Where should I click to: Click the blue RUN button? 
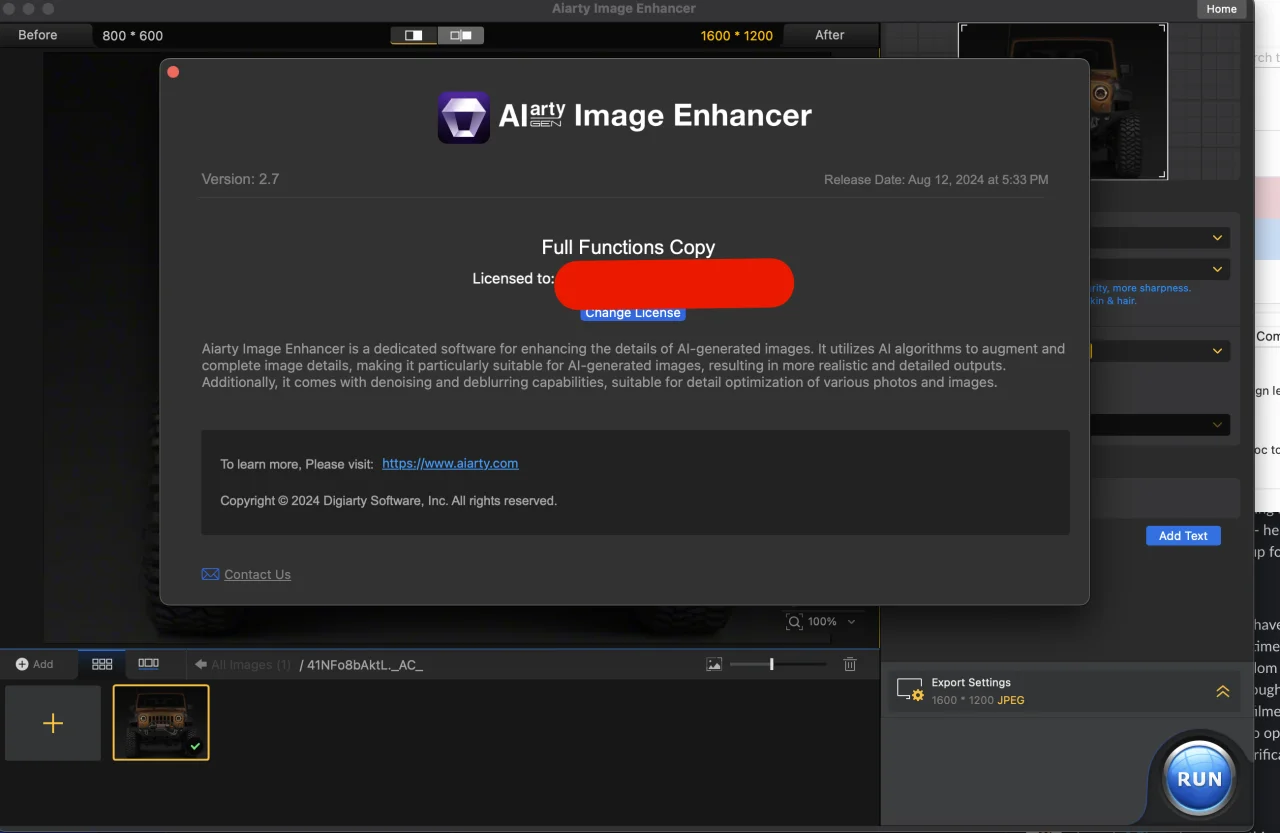point(1200,778)
